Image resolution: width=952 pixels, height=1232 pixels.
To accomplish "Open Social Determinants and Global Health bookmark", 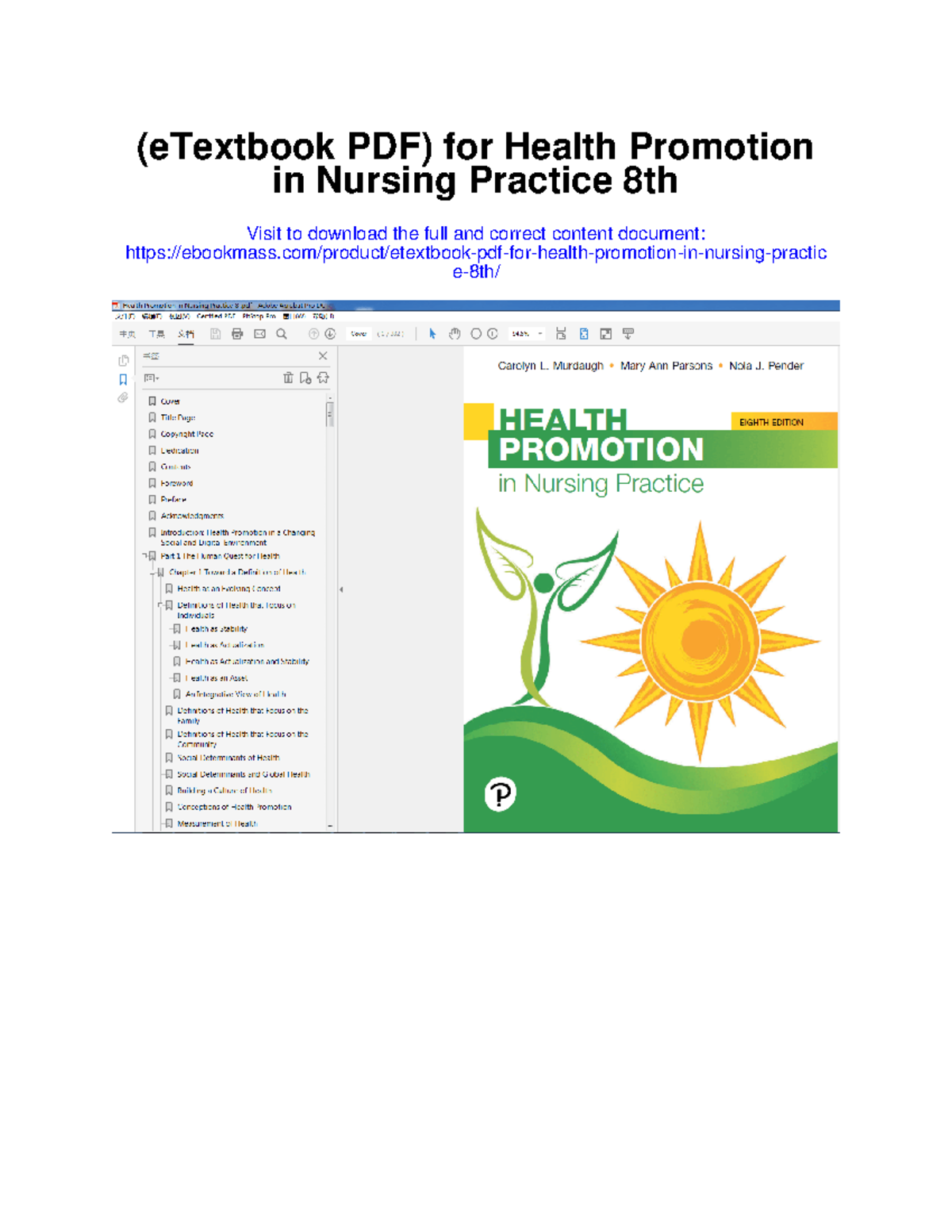I will coord(243,774).
